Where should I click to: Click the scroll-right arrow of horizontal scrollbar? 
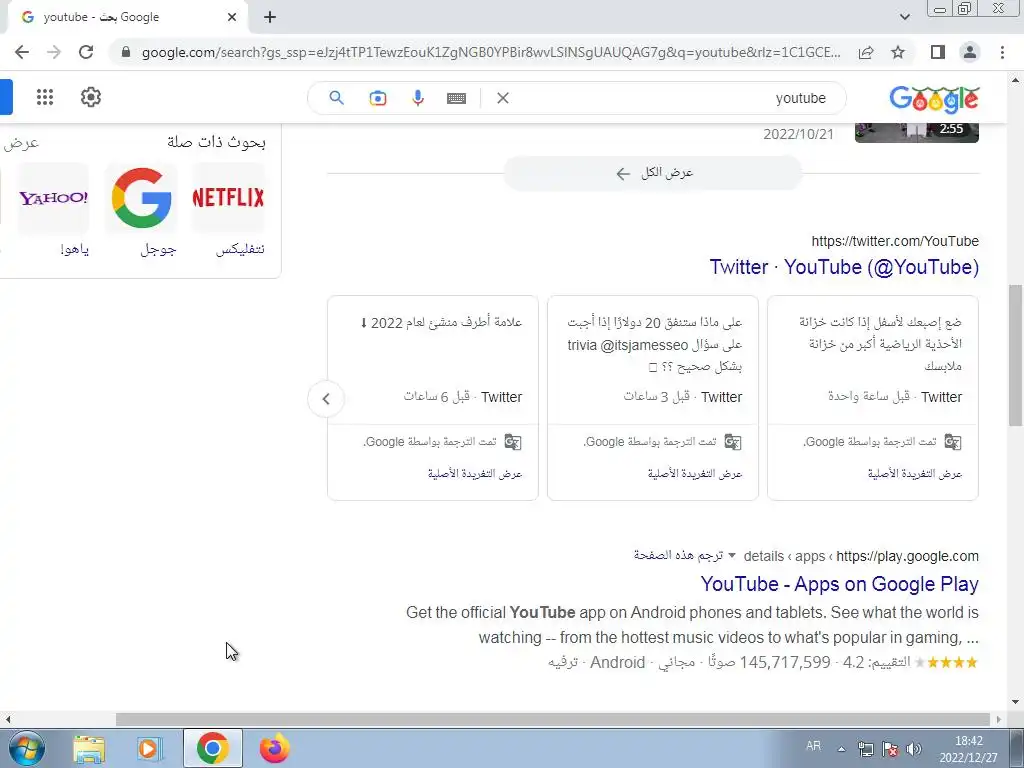point(999,720)
